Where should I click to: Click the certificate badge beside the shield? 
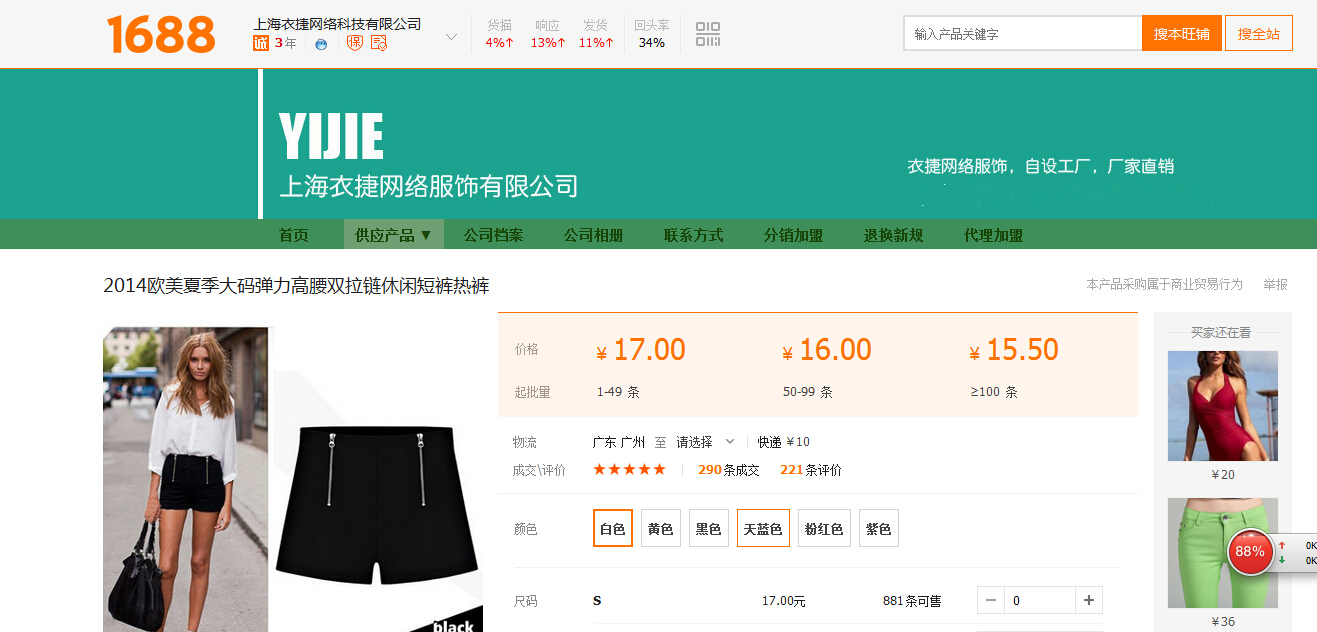(x=379, y=43)
